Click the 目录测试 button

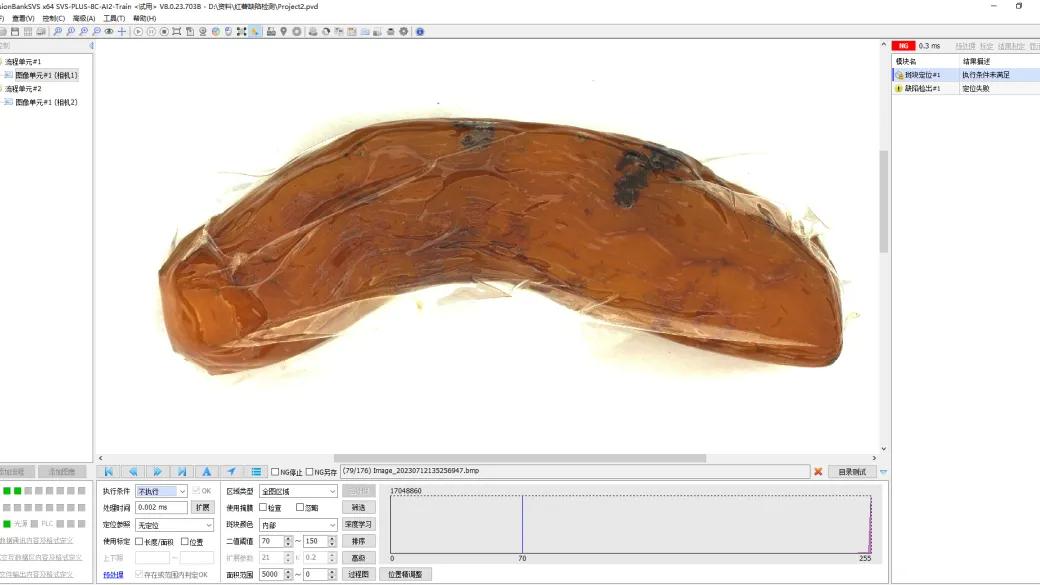pyautogui.click(x=852, y=472)
